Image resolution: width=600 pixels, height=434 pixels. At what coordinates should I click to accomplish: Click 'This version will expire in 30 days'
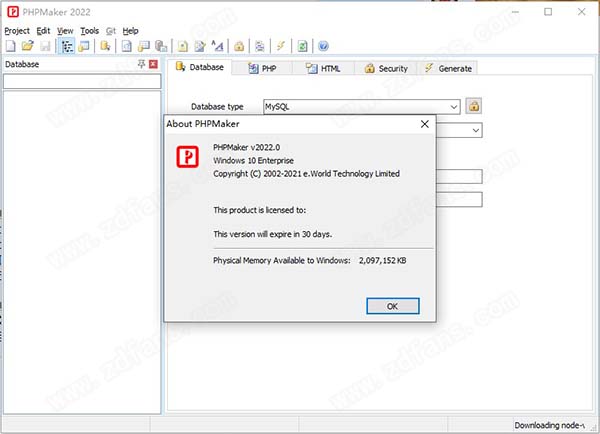click(x=272, y=234)
